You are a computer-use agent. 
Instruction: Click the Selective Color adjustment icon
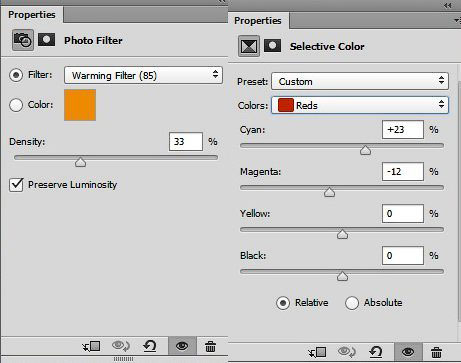click(x=249, y=46)
